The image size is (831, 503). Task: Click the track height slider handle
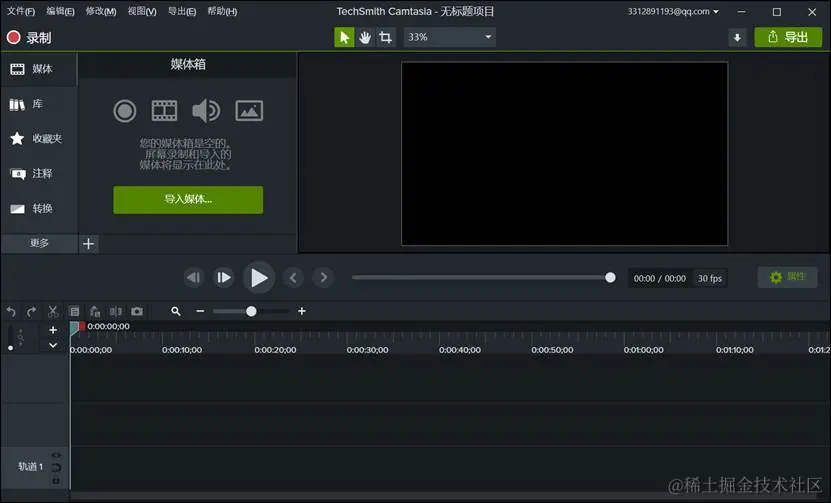coord(11,348)
